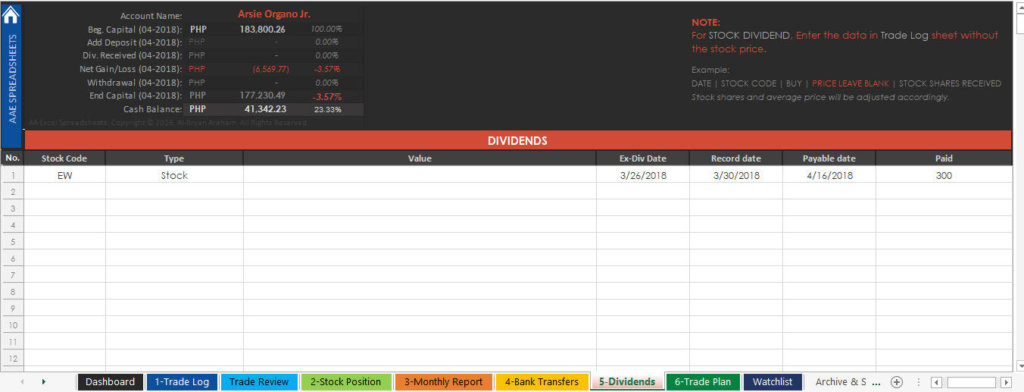The width and height of the screenshot is (1024, 392).
Task: Click the DIVIDENDS title banner
Action: tap(517, 140)
